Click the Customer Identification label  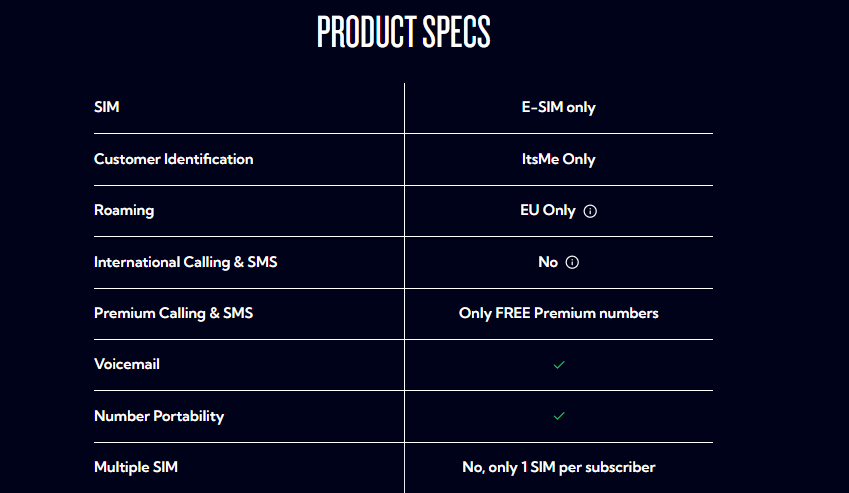(174, 159)
